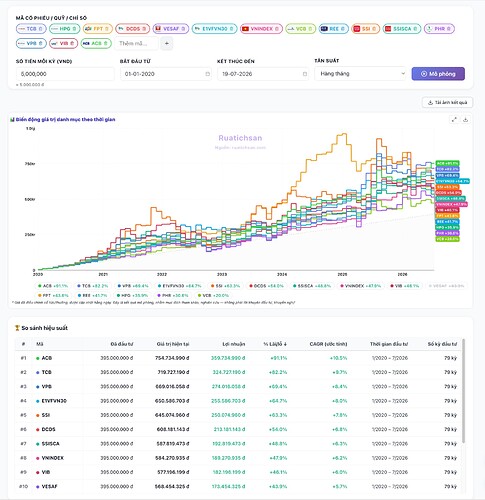The image size is (485, 500).
Task: Delete the VIB chip trash icon
Action: click(x=72, y=43)
